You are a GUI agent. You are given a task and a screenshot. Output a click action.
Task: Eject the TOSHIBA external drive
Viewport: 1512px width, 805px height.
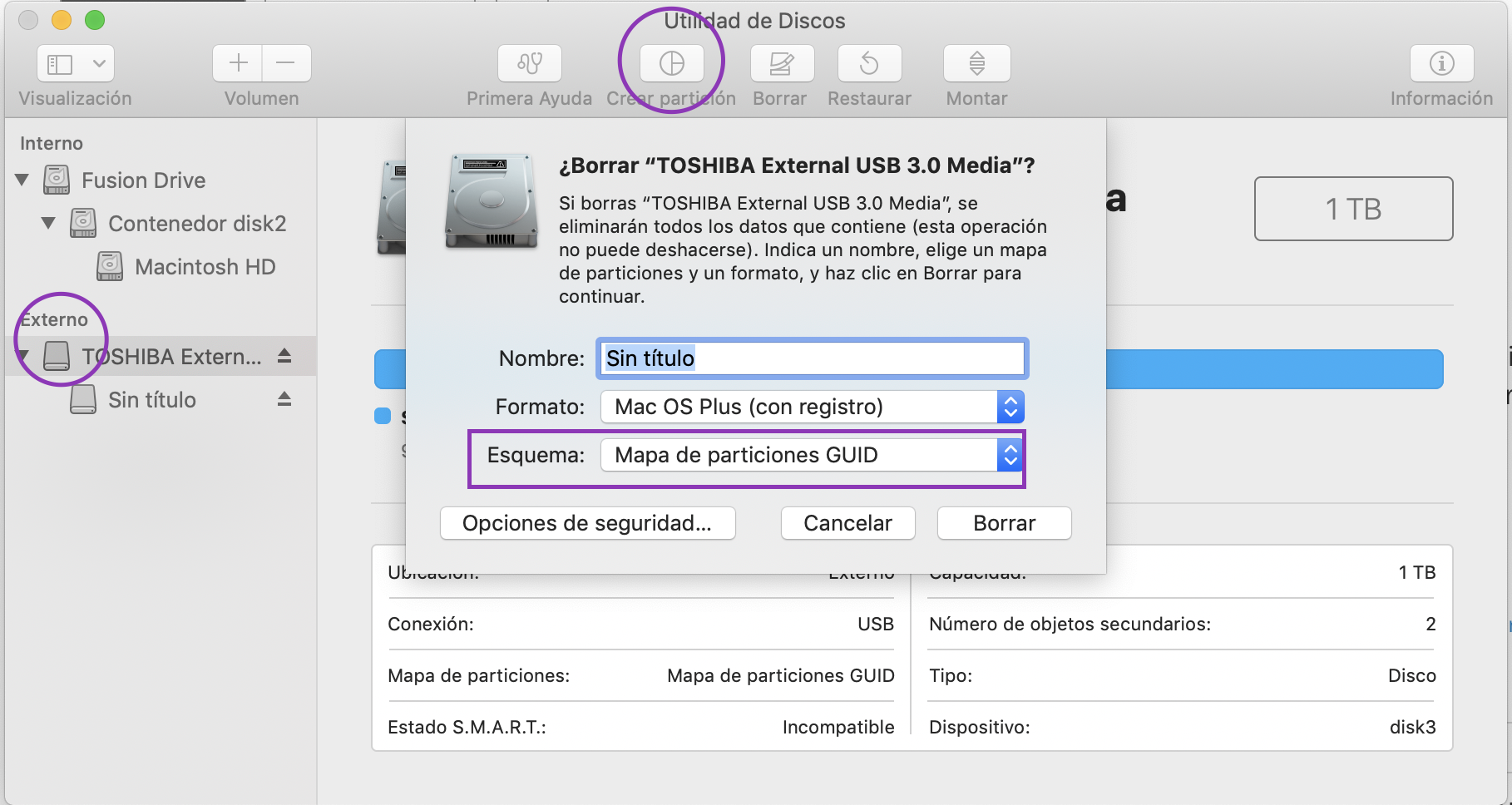[x=284, y=356]
